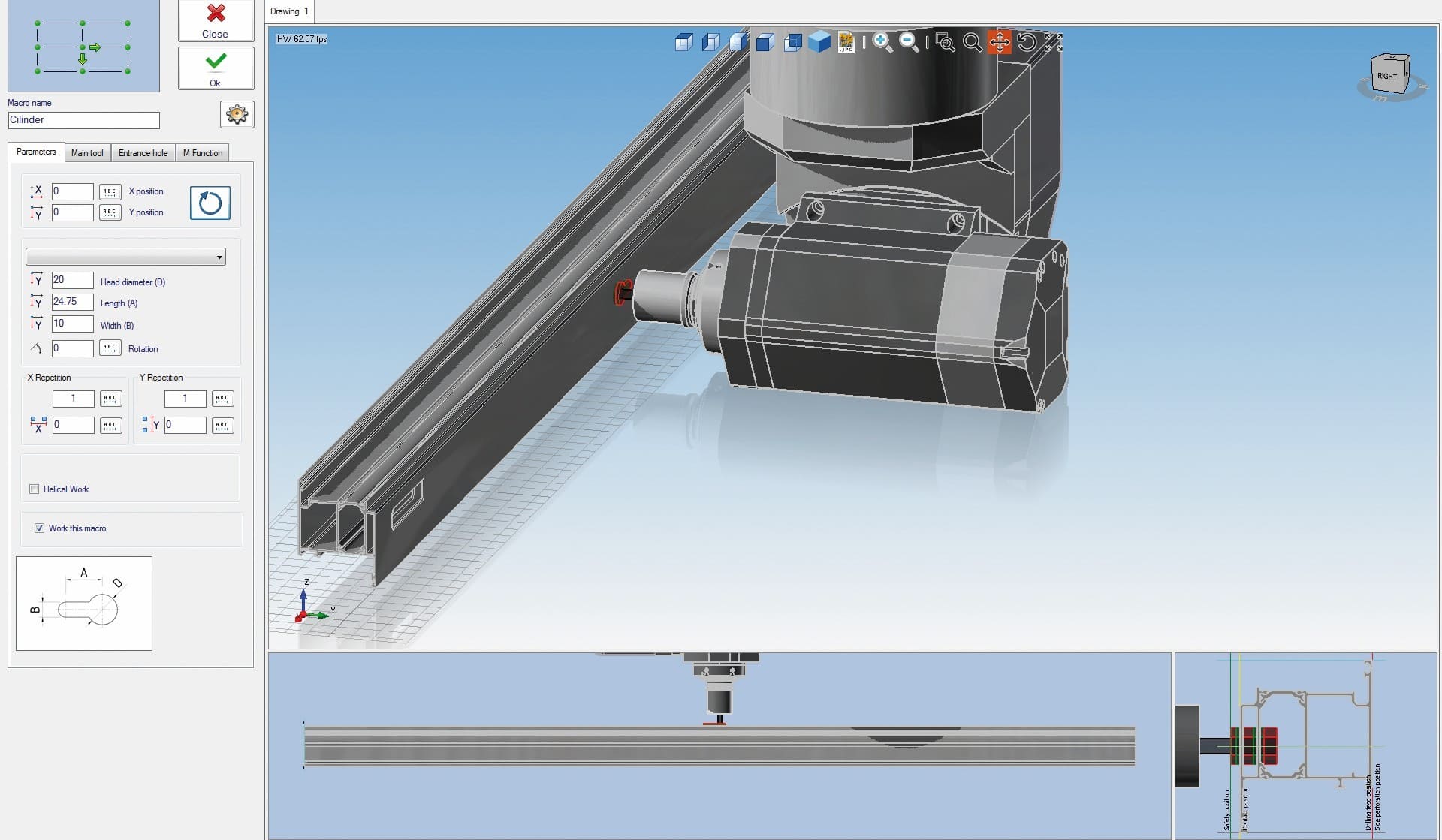Viewport: 1442px width, 840px height.
Task: Select the Drawing 1 tab
Action: click(x=289, y=11)
